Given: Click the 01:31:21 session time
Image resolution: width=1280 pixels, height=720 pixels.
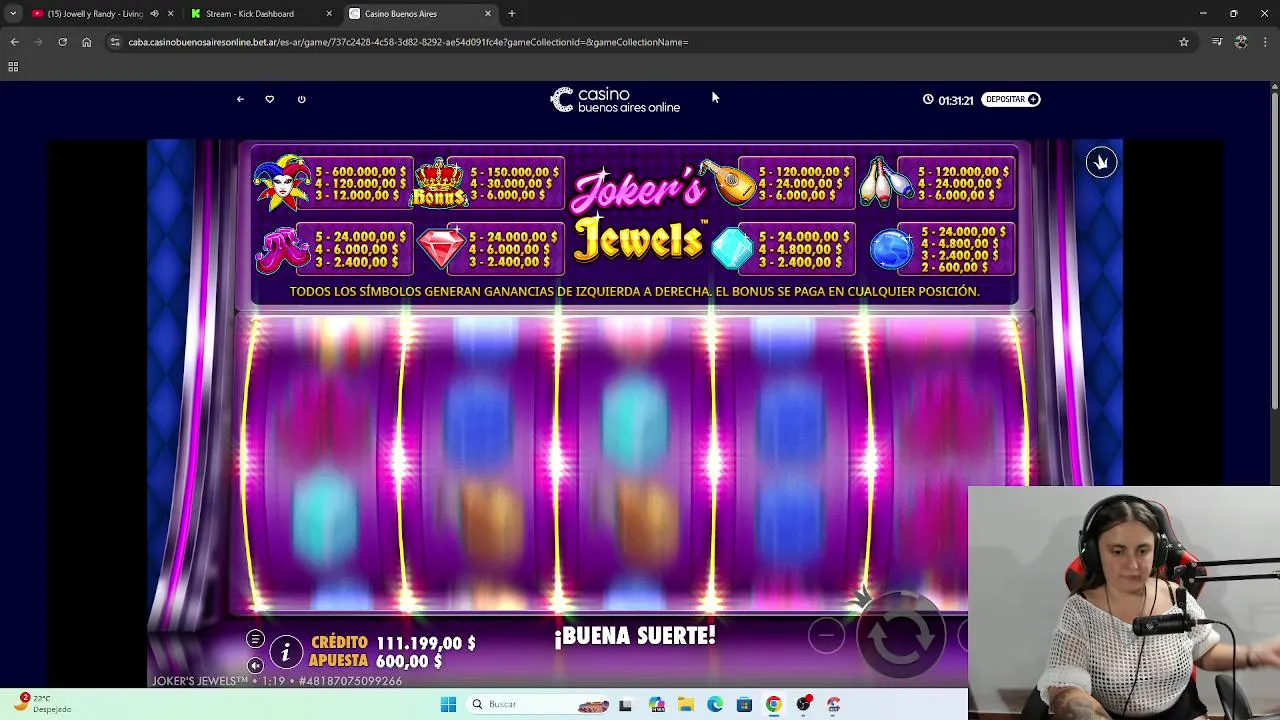Looking at the screenshot, I should tap(956, 100).
